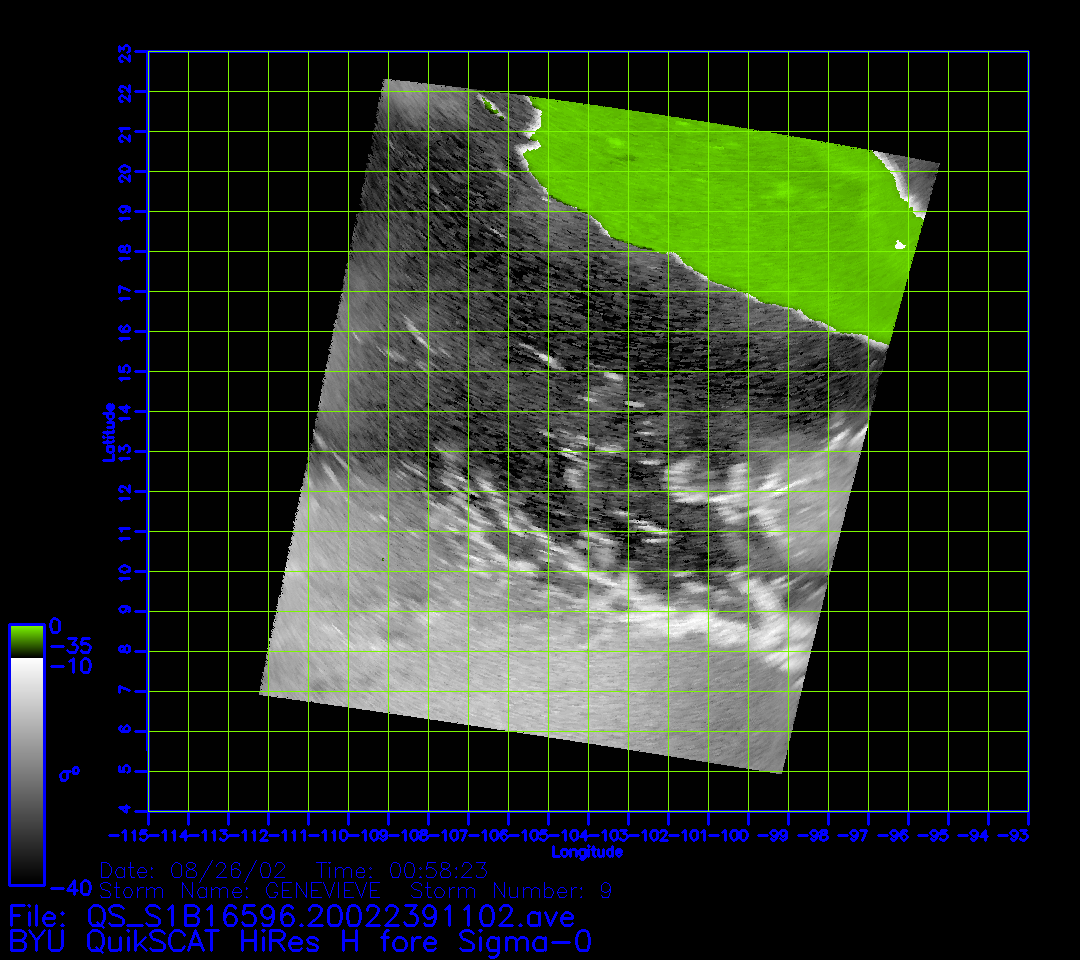Click the Latitude axis title

point(108,431)
